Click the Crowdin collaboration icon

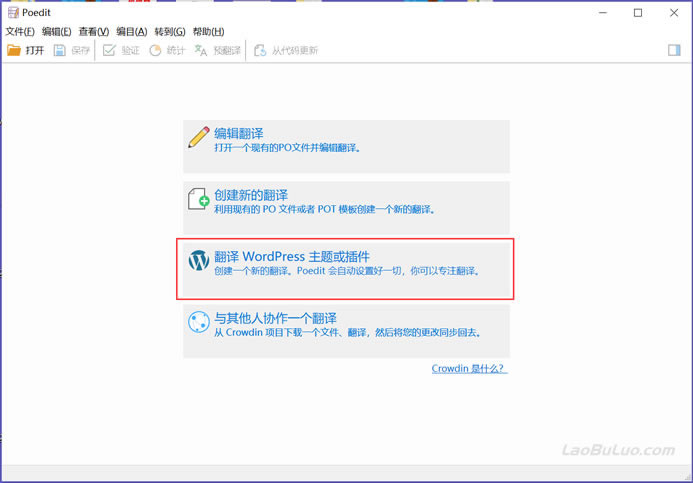pyautogui.click(x=199, y=322)
